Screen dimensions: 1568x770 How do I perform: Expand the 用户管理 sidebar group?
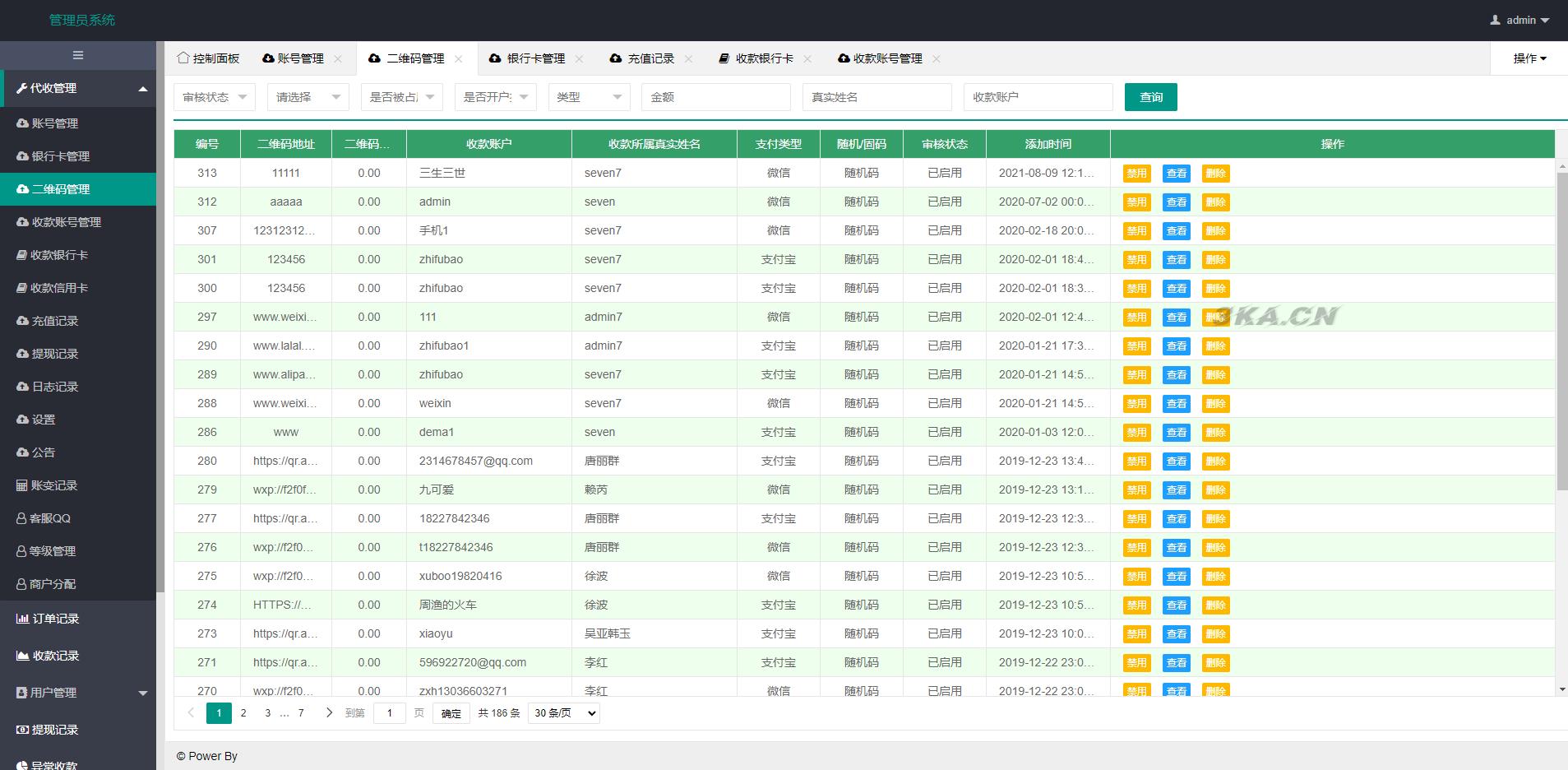(x=78, y=693)
